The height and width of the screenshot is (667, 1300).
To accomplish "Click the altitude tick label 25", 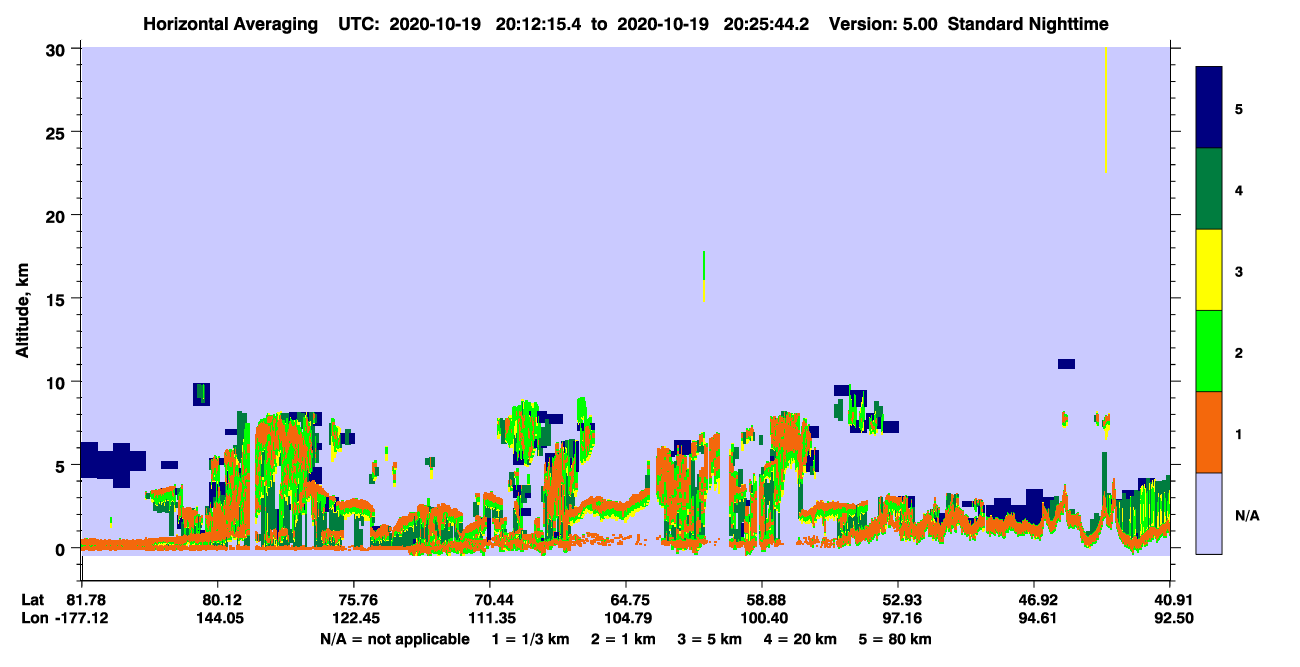I will pos(58,132).
